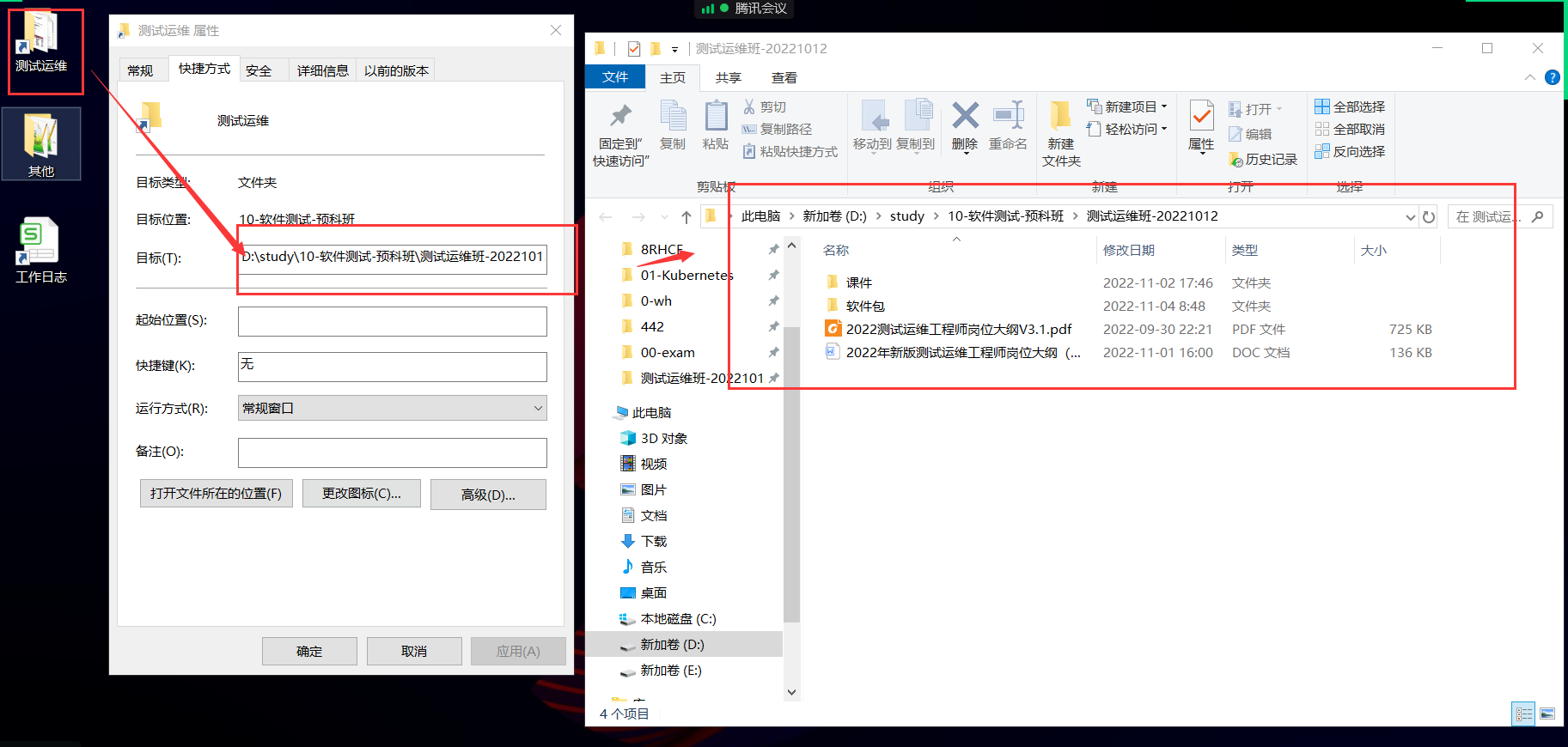
Task: Click 全部取消 in the ribbon
Action: (1350, 129)
